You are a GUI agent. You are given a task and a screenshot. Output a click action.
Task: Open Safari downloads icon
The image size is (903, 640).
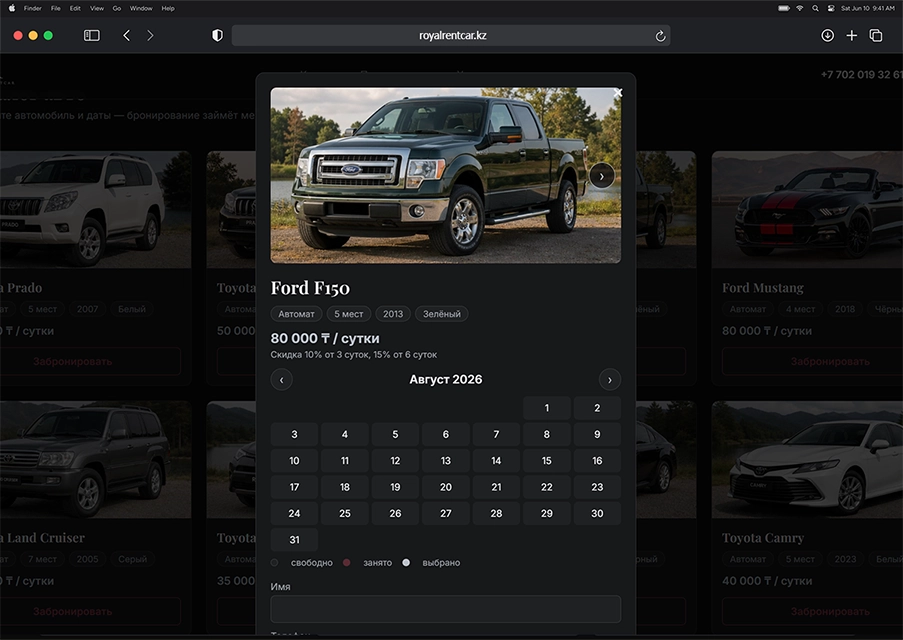tap(827, 36)
